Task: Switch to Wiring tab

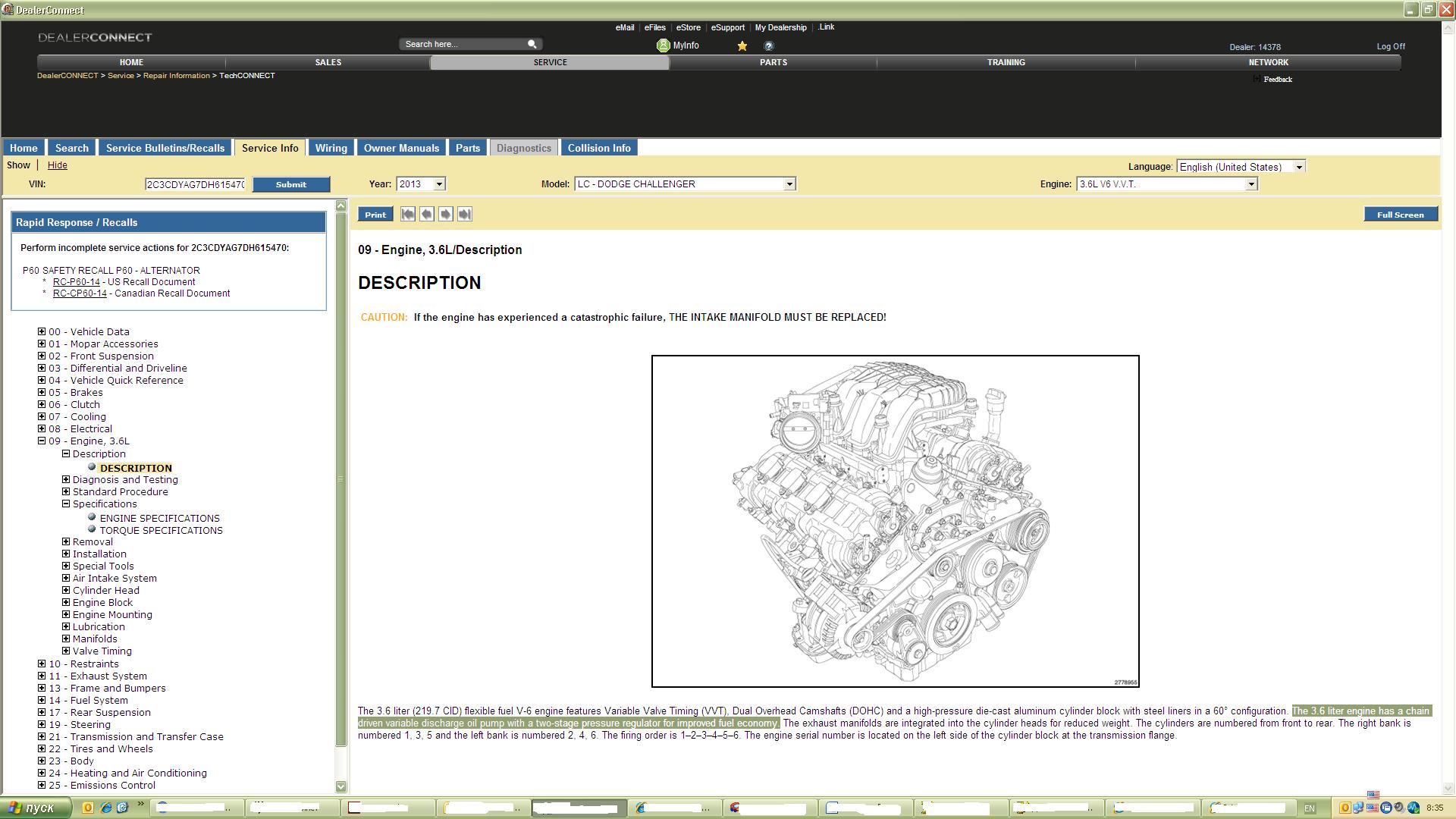Action: (331, 148)
